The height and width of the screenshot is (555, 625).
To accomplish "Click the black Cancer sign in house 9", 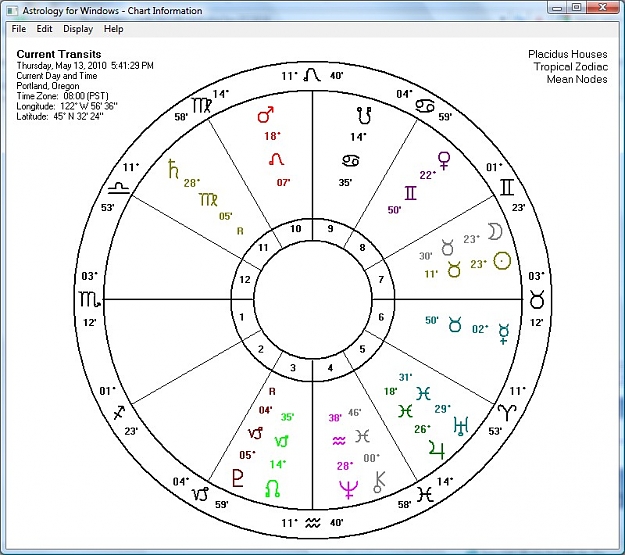I will coord(351,161).
